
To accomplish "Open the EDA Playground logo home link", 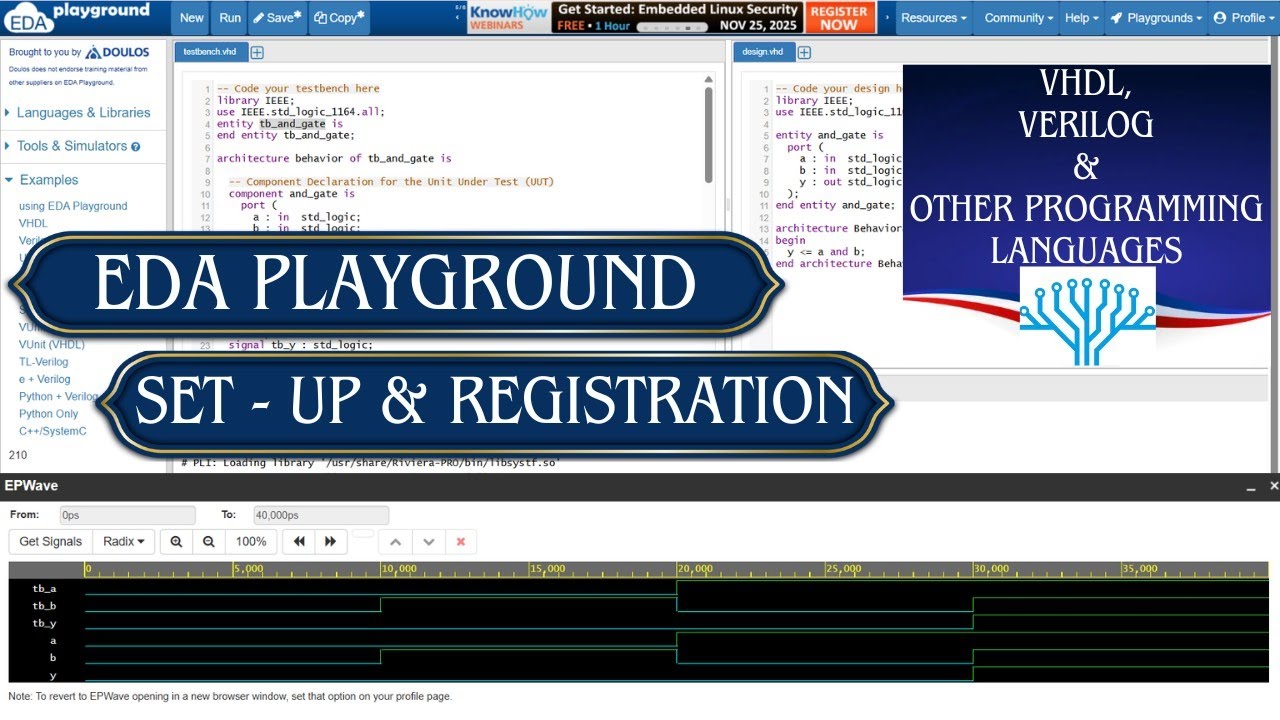I will click(76, 17).
